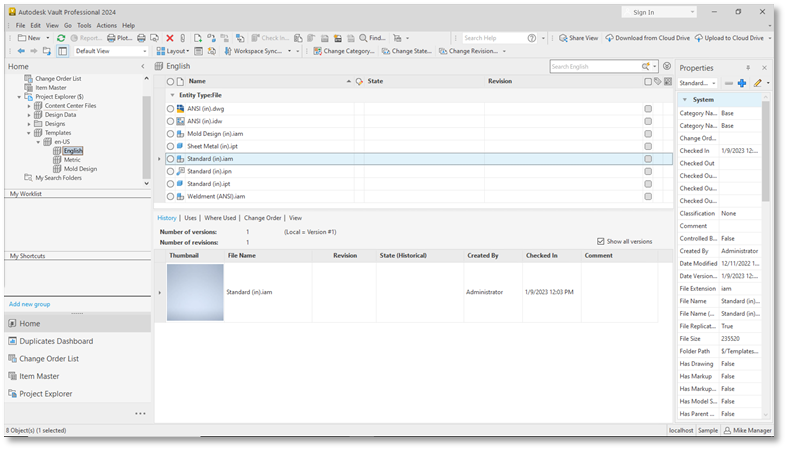Expand the Designs tree node
This screenshot has height=450, width=787.
29,124
